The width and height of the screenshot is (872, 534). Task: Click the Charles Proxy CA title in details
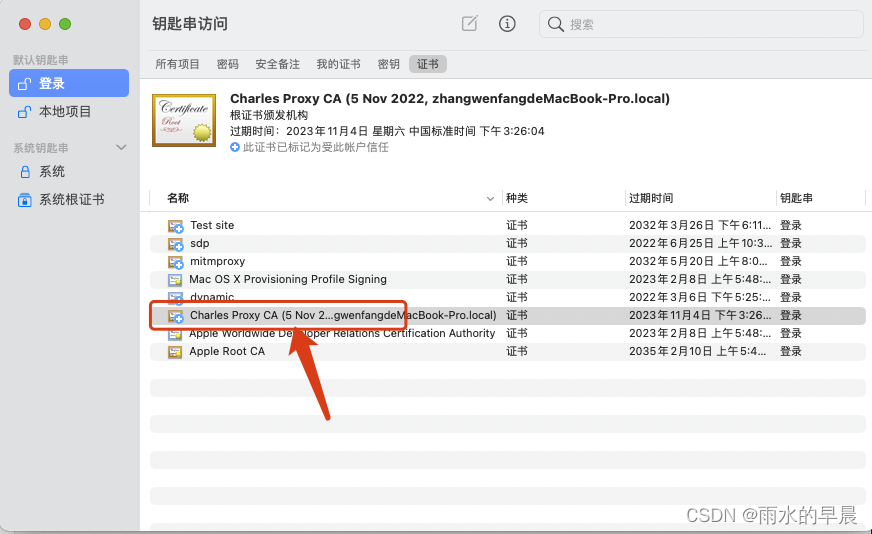(x=450, y=98)
